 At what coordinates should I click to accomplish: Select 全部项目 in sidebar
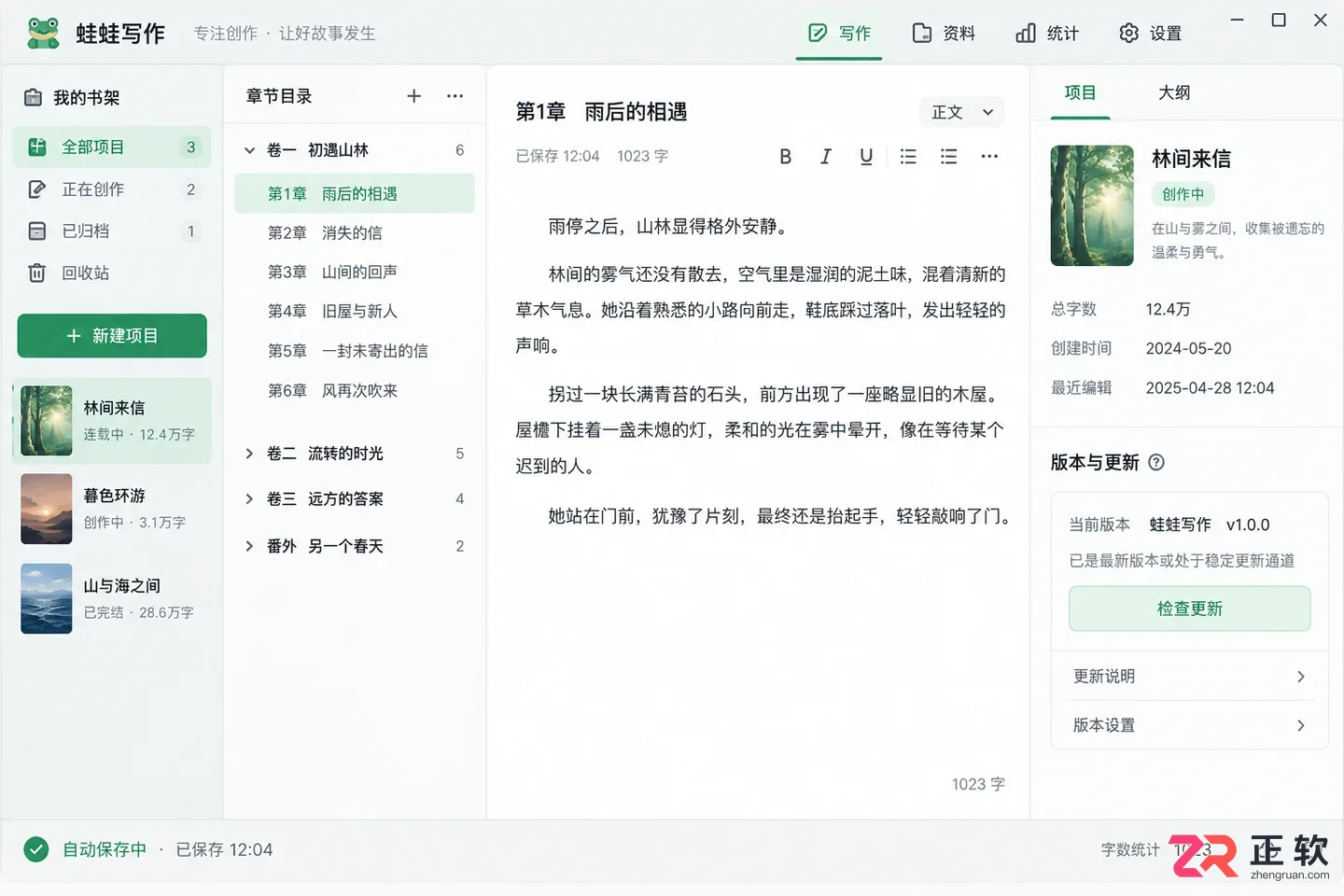pyautogui.click(x=112, y=147)
